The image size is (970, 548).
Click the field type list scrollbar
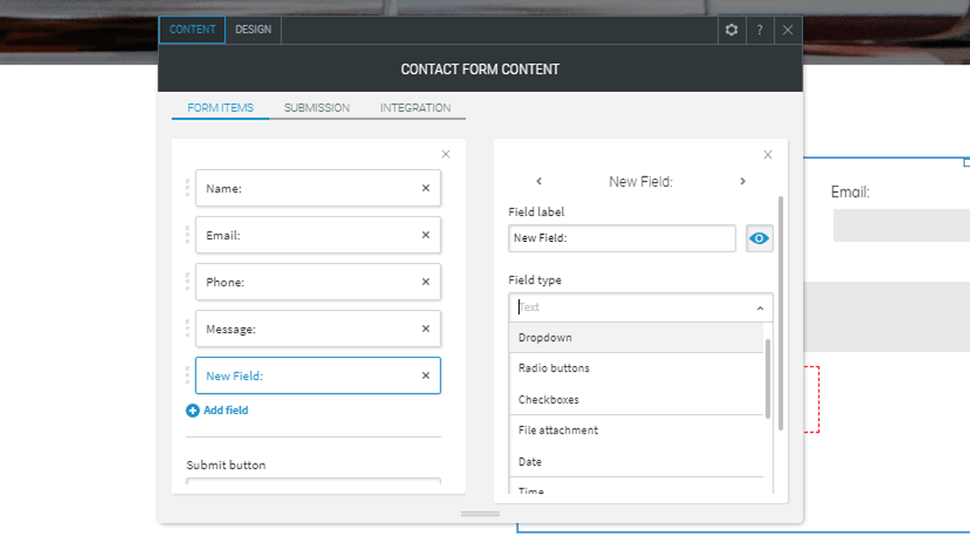pos(768,380)
